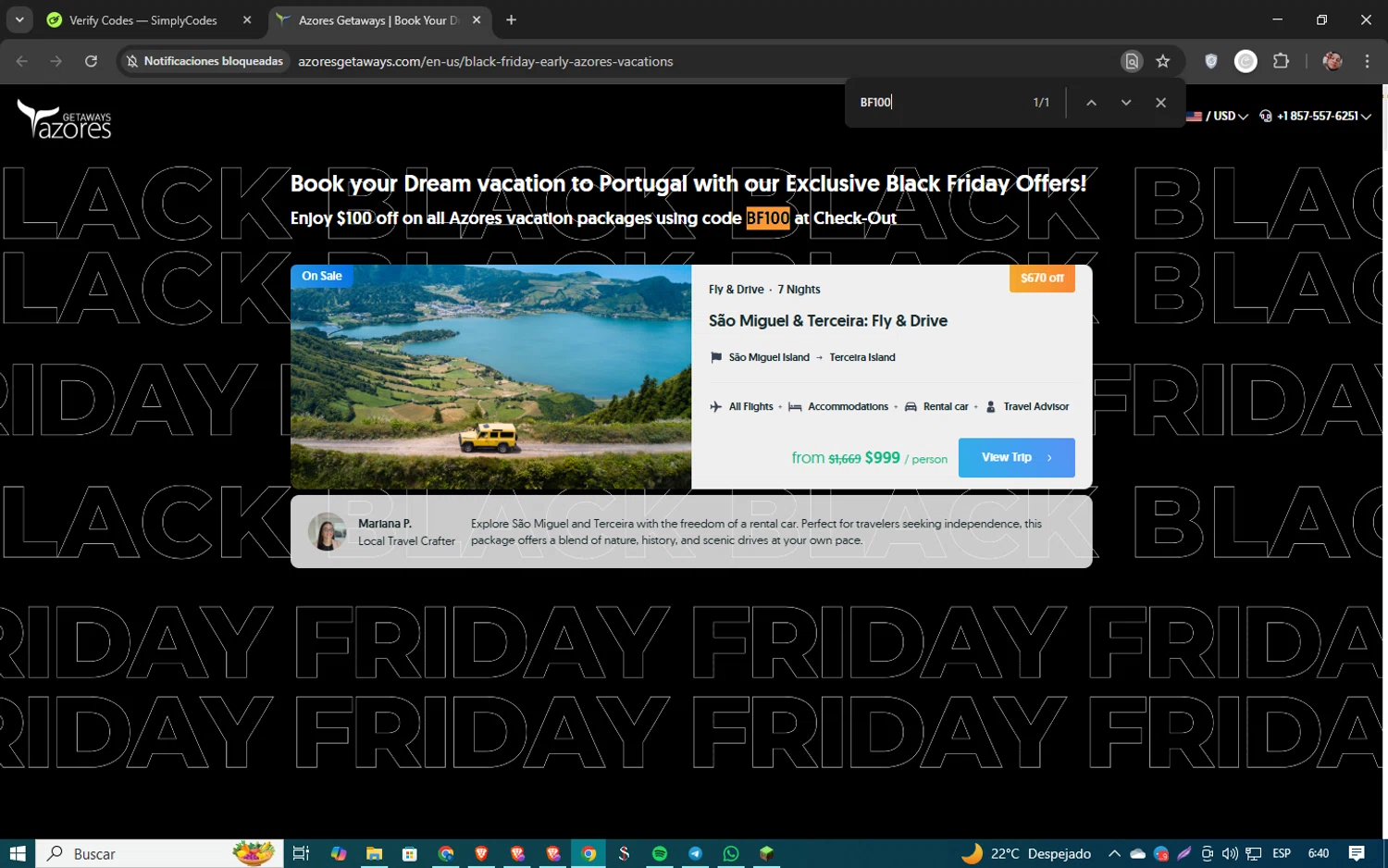Close the find bar
Image resolution: width=1388 pixels, height=868 pixels.
[1160, 103]
